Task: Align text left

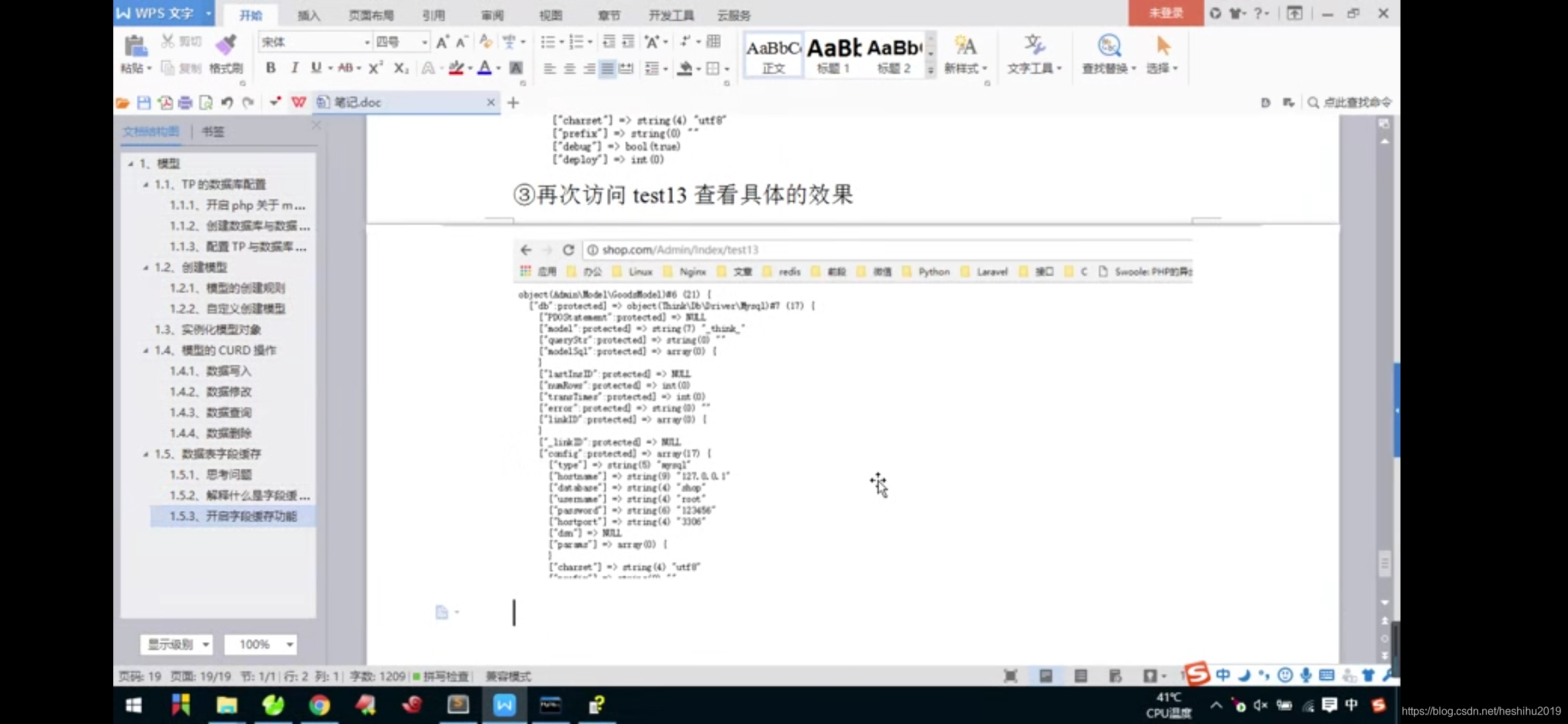Action: click(x=549, y=68)
